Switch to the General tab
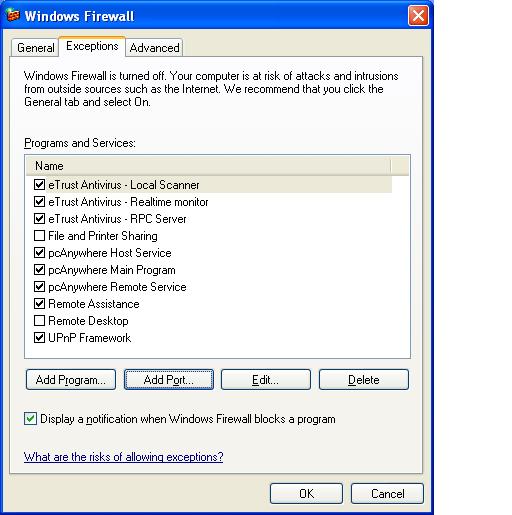The image size is (512, 515). tap(36, 48)
